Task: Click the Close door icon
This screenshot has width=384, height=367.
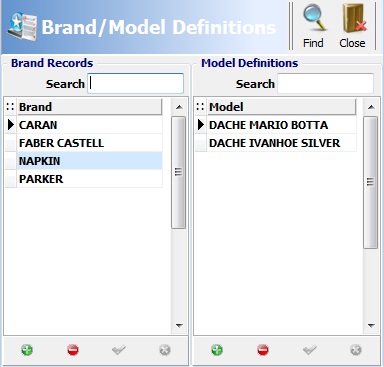Action: (354, 18)
